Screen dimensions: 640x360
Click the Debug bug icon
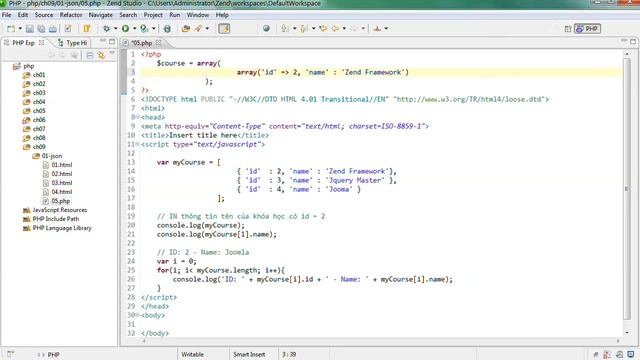pyautogui.click(x=107, y=29)
